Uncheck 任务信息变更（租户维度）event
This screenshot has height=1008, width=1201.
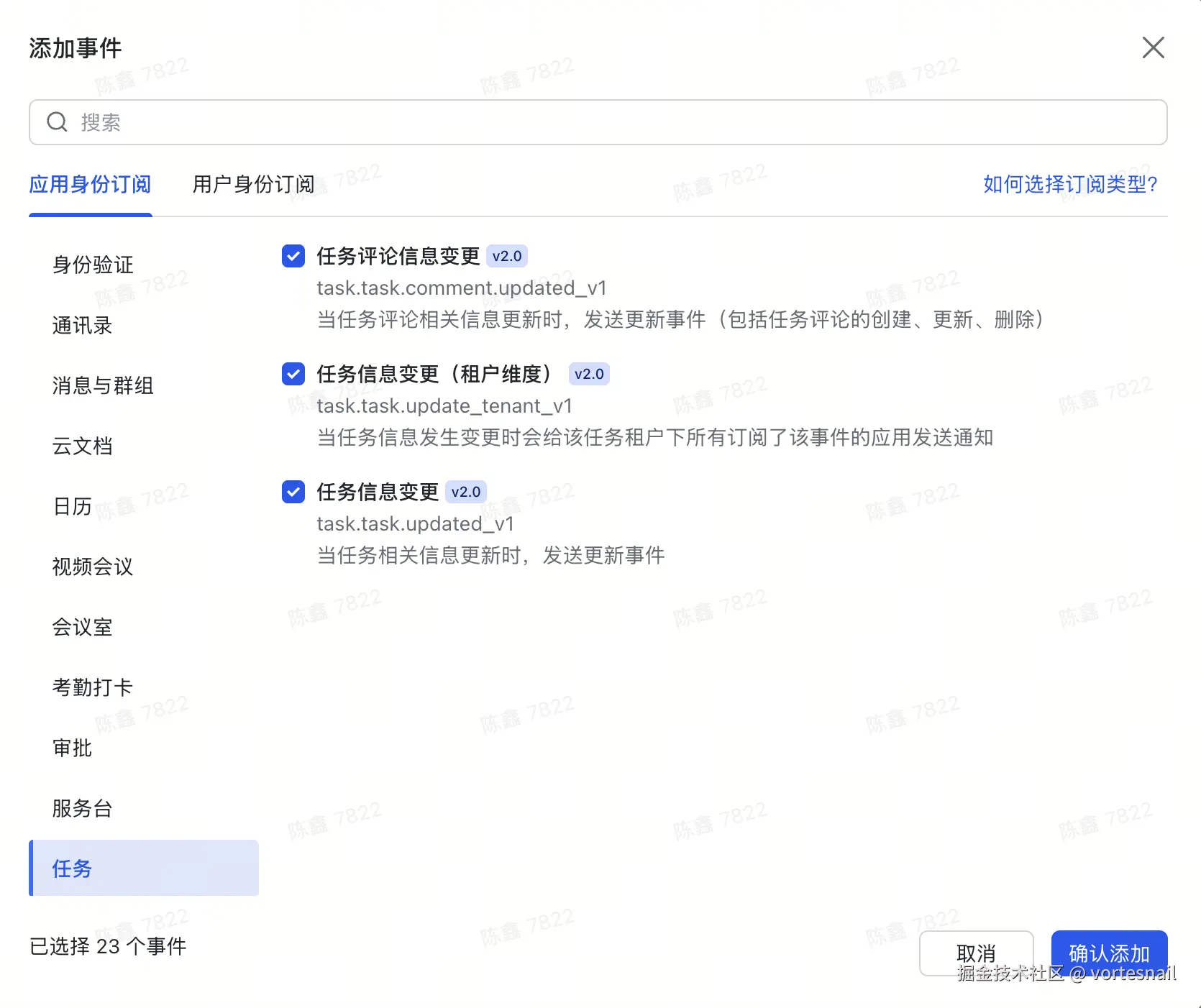pyautogui.click(x=293, y=374)
